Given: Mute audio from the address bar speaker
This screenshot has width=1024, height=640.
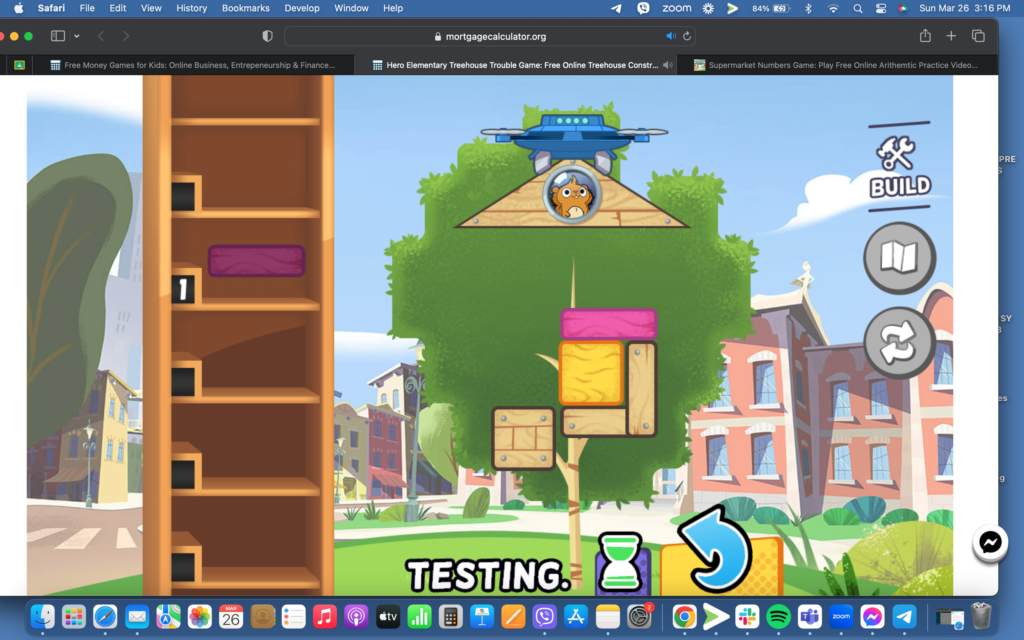Looking at the screenshot, I should (671, 36).
